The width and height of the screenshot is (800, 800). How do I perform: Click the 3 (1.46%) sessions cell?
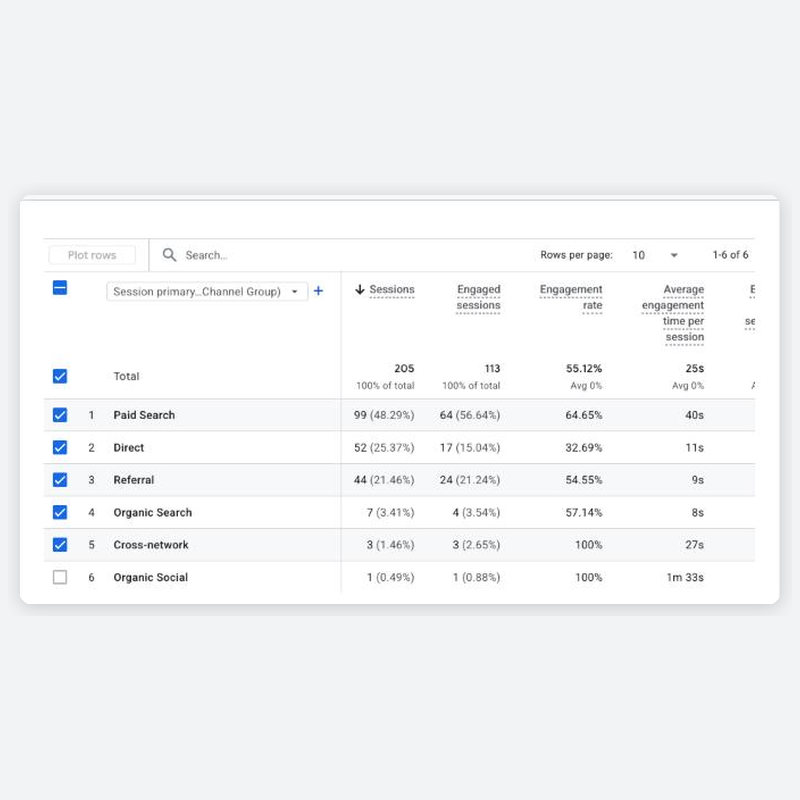coord(390,545)
